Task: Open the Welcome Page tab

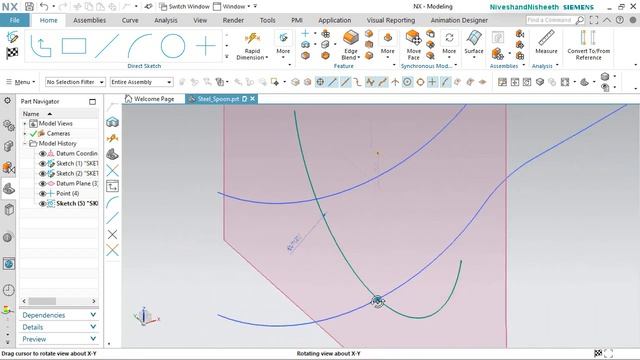Action: [x=150, y=99]
